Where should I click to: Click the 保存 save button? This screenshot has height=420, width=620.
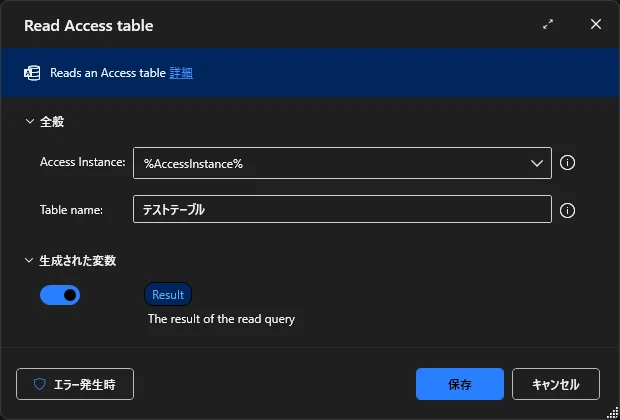coord(460,384)
